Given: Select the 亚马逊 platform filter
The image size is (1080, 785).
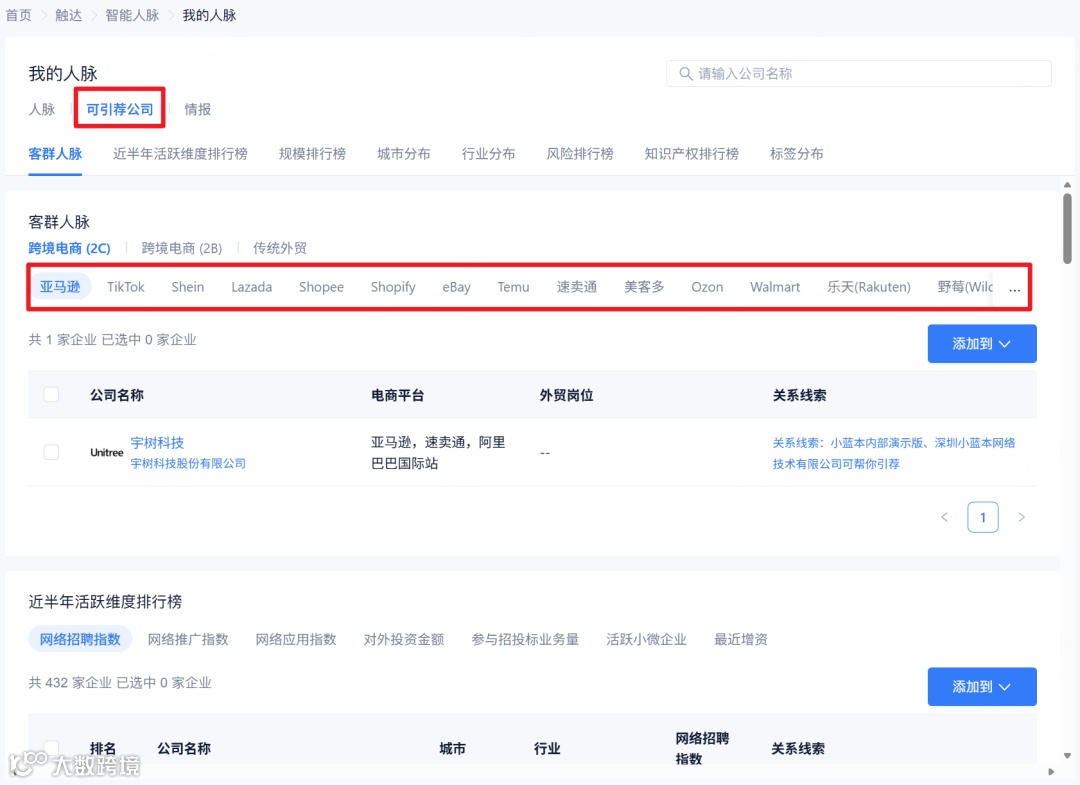Looking at the screenshot, I should coord(60,287).
